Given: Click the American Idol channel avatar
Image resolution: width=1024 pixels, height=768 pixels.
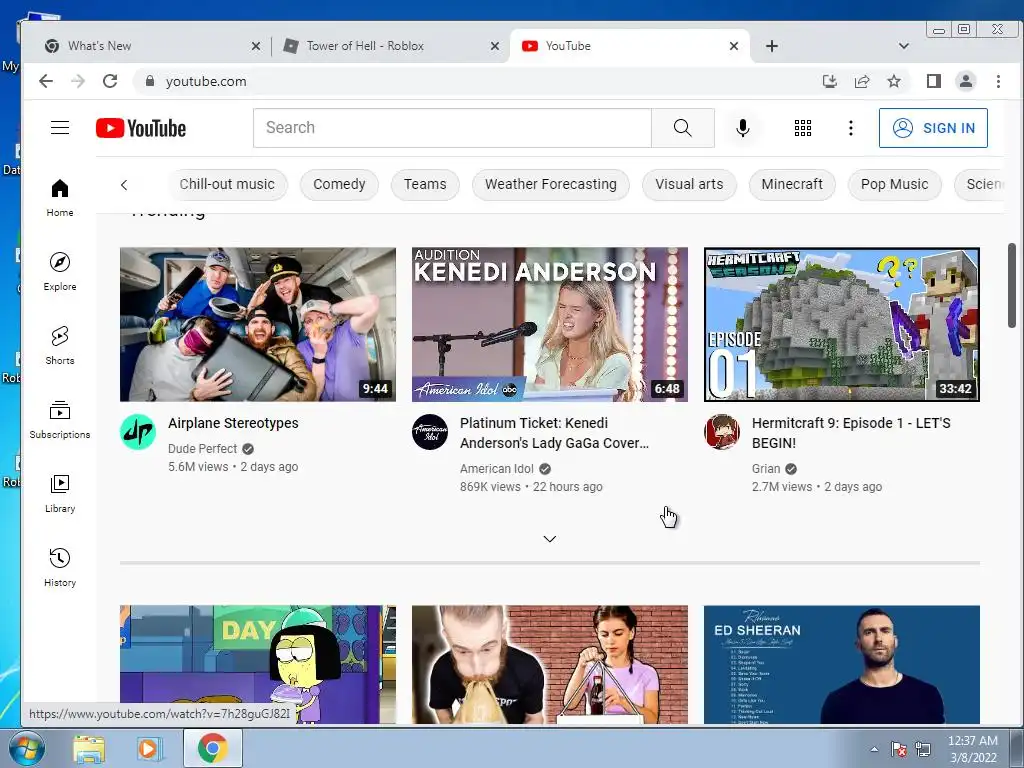Looking at the screenshot, I should coord(430,432).
